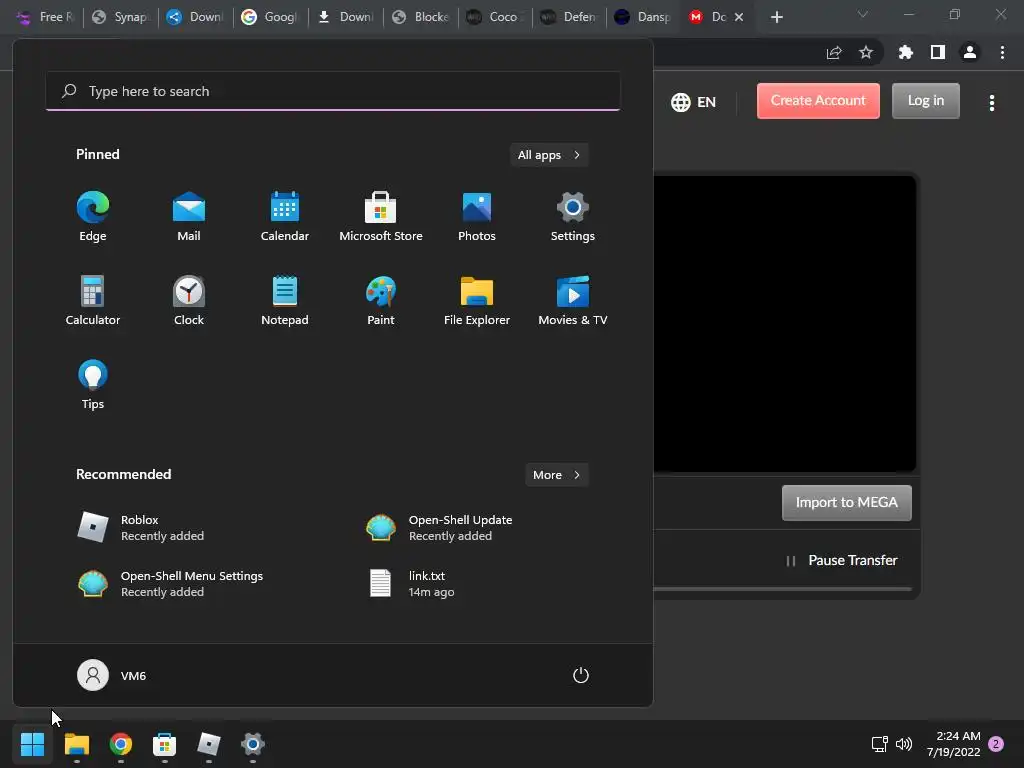Click Create Account on MEGA page
Viewport: 1024px width, 768px height.
[818, 101]
